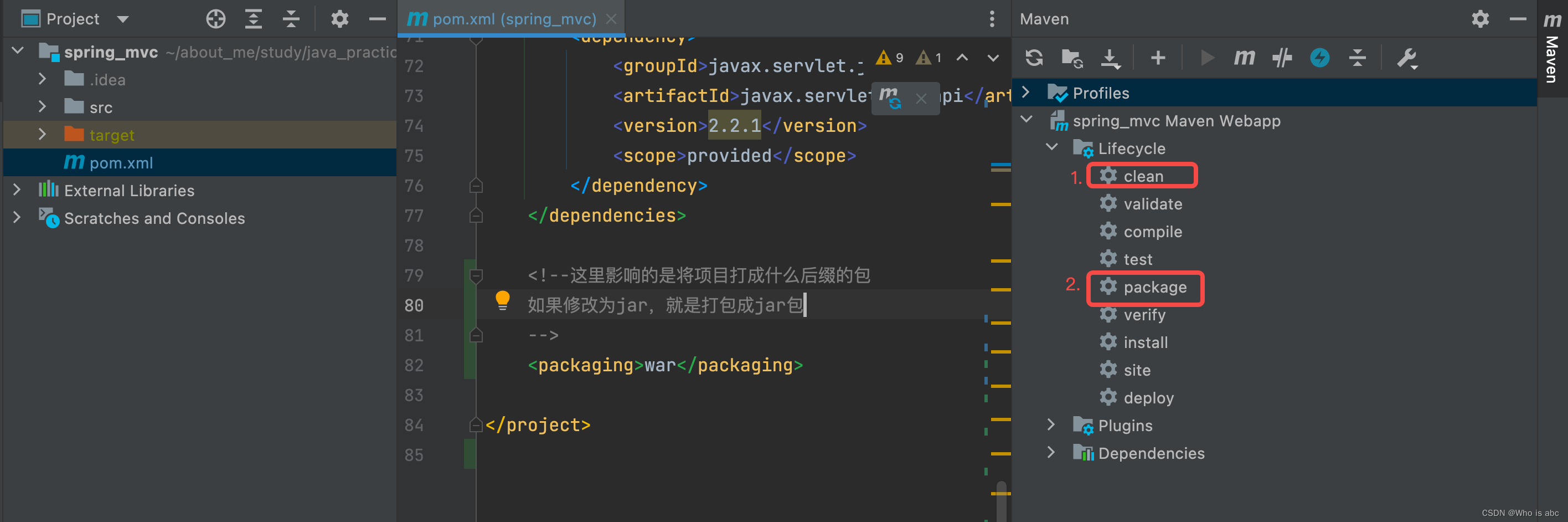Collapse all nodes in the Maven tree
The width and height of the screenshot is (1568, 522).
pos(1358,58)
